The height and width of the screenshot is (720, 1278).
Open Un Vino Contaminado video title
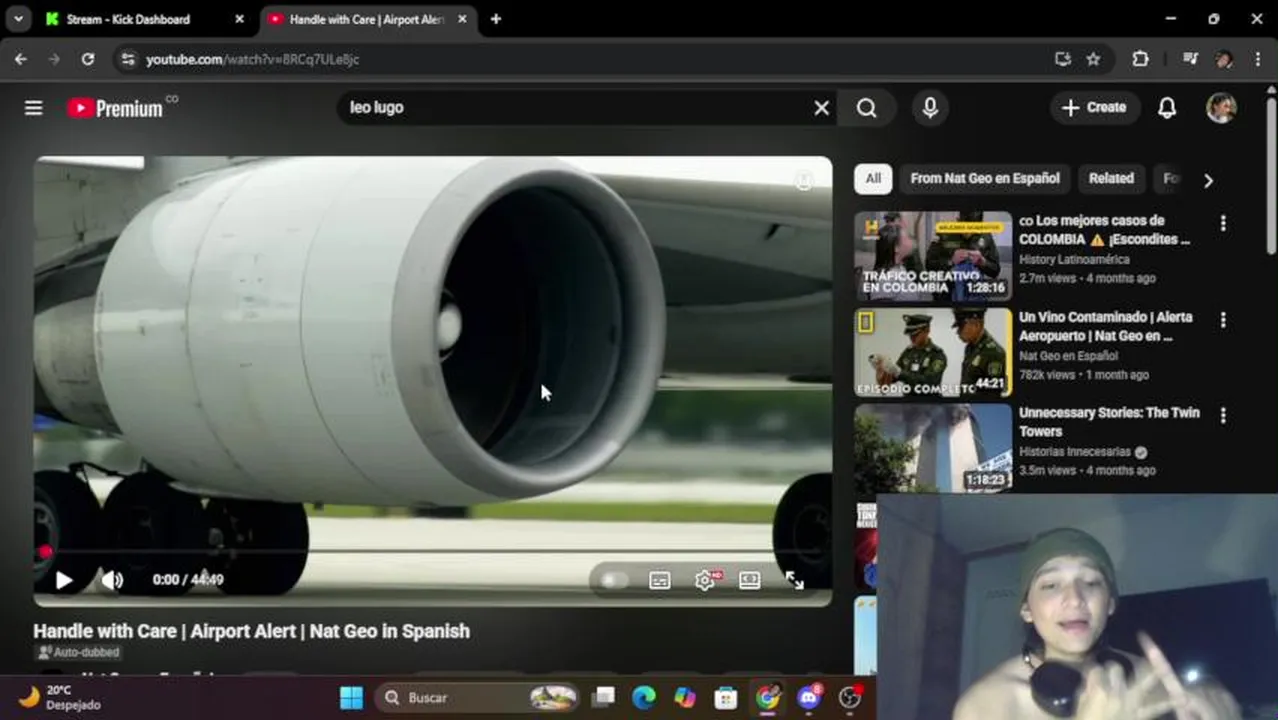pyautogui.click(x=1106, y=326)
